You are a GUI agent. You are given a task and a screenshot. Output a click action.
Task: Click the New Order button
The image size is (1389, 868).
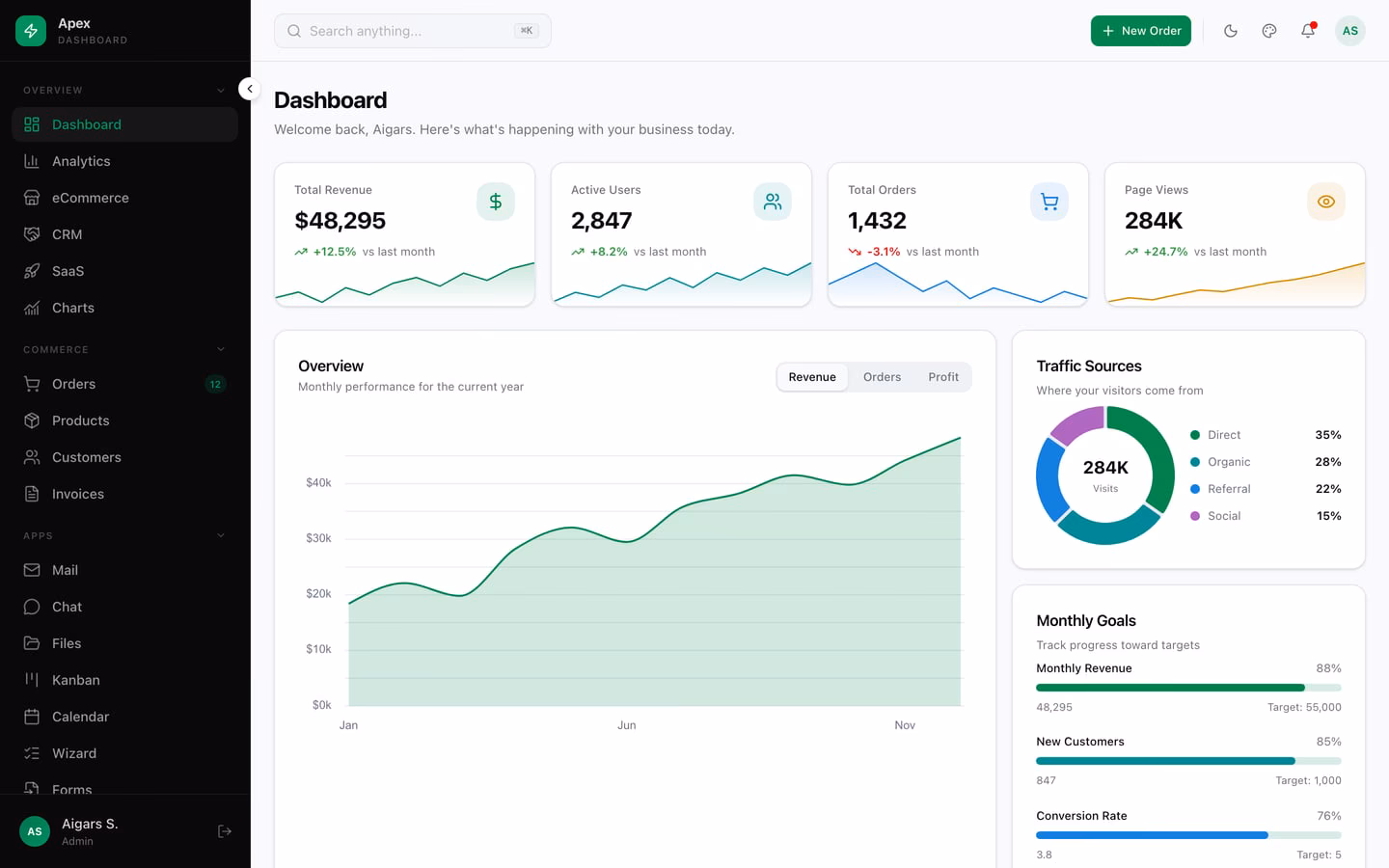[1141, 31]
